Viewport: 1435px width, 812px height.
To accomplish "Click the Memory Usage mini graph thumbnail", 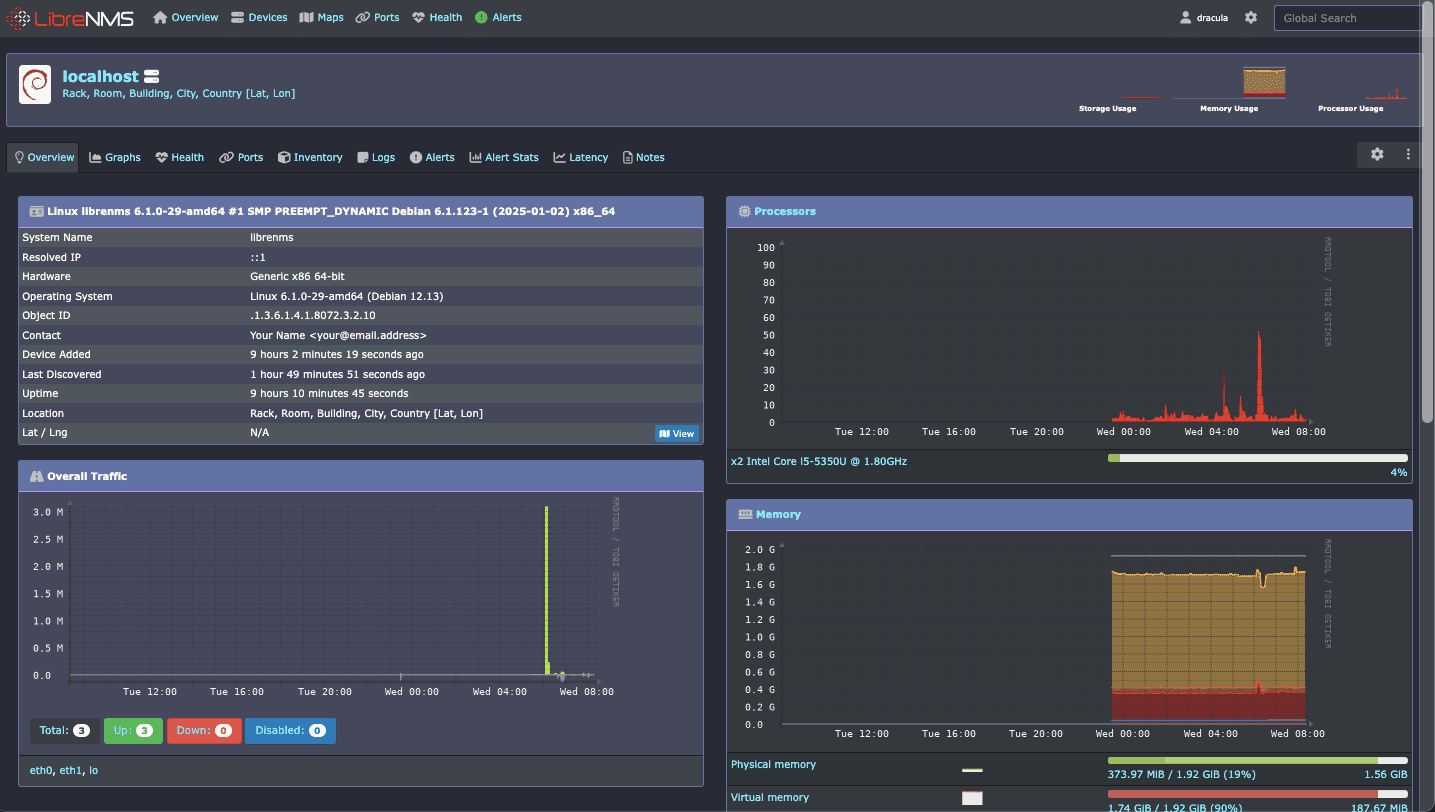I will pyautogui.click(x=1264, y=80).
